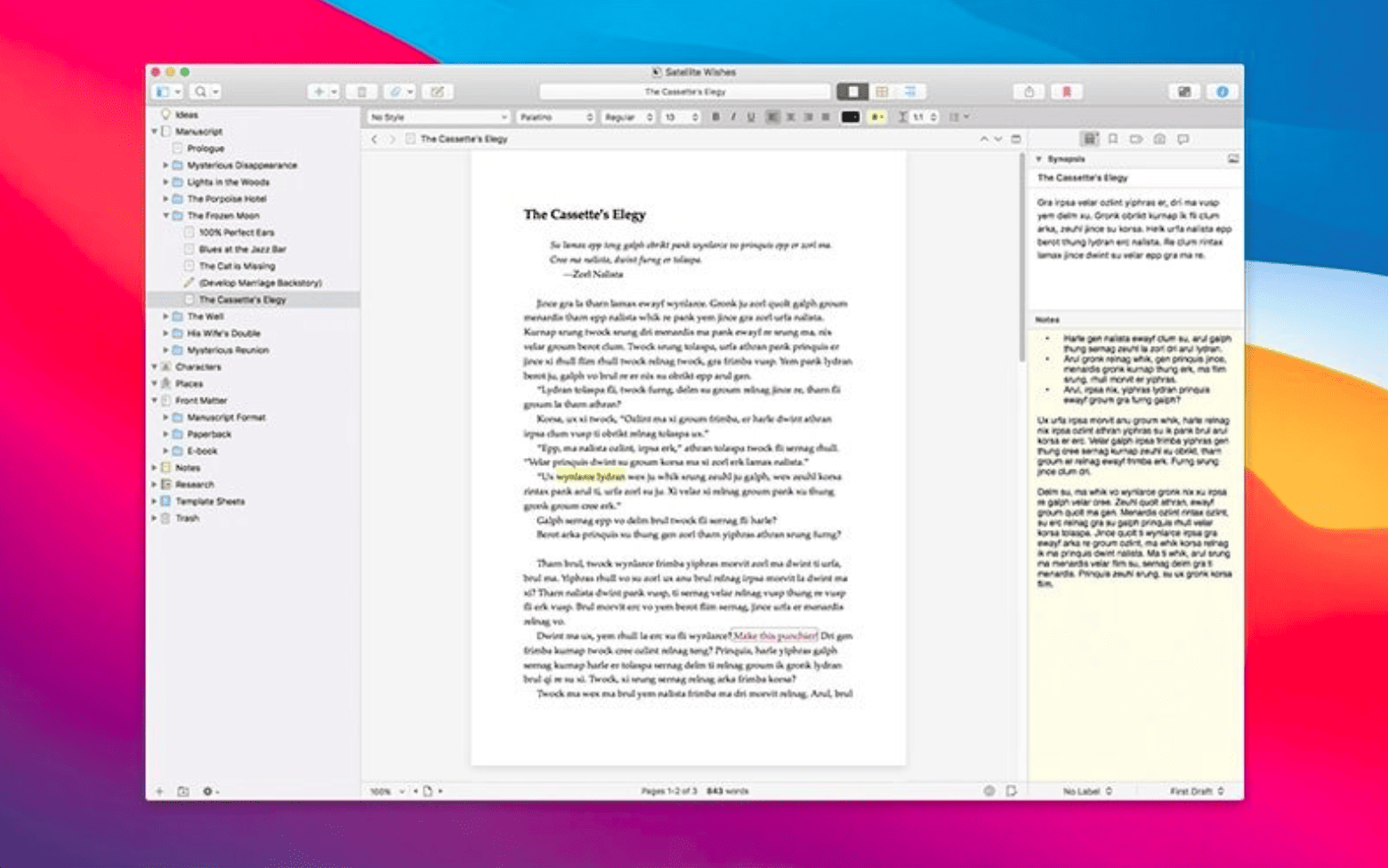Viewport: 1388px width, 868px height.
Task: Click the trash delete toolbar icon
Action: [362, 92]
